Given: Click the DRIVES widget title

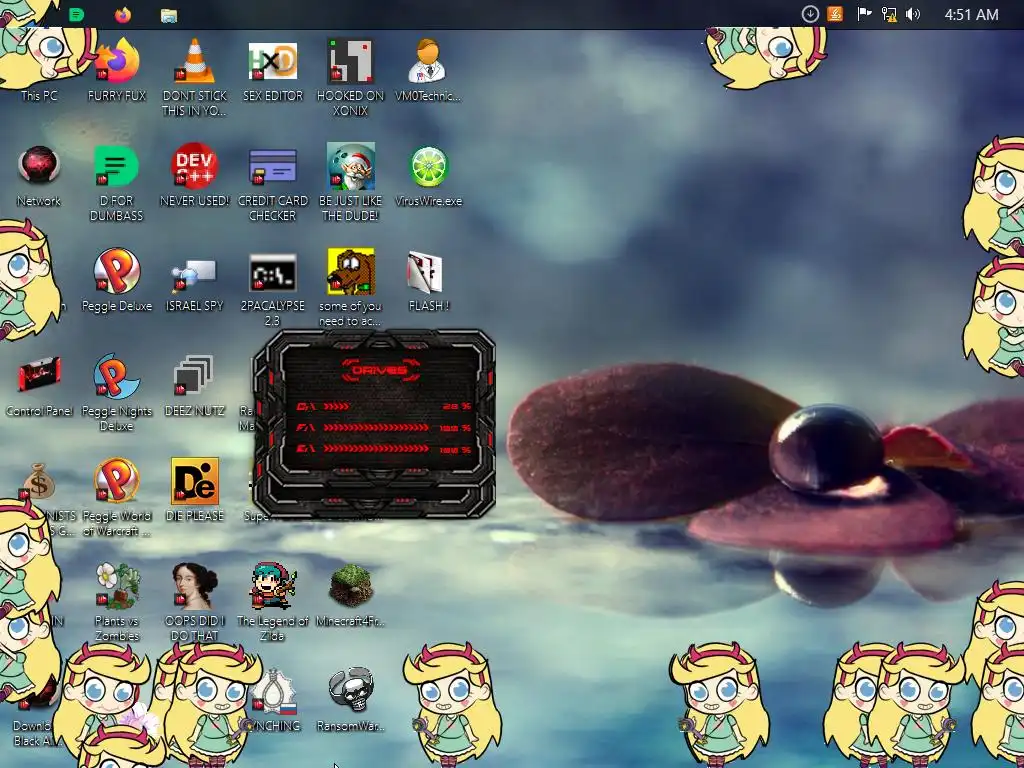Looking at the screenshot, I should pyautogui.click(x=380, y=370).
